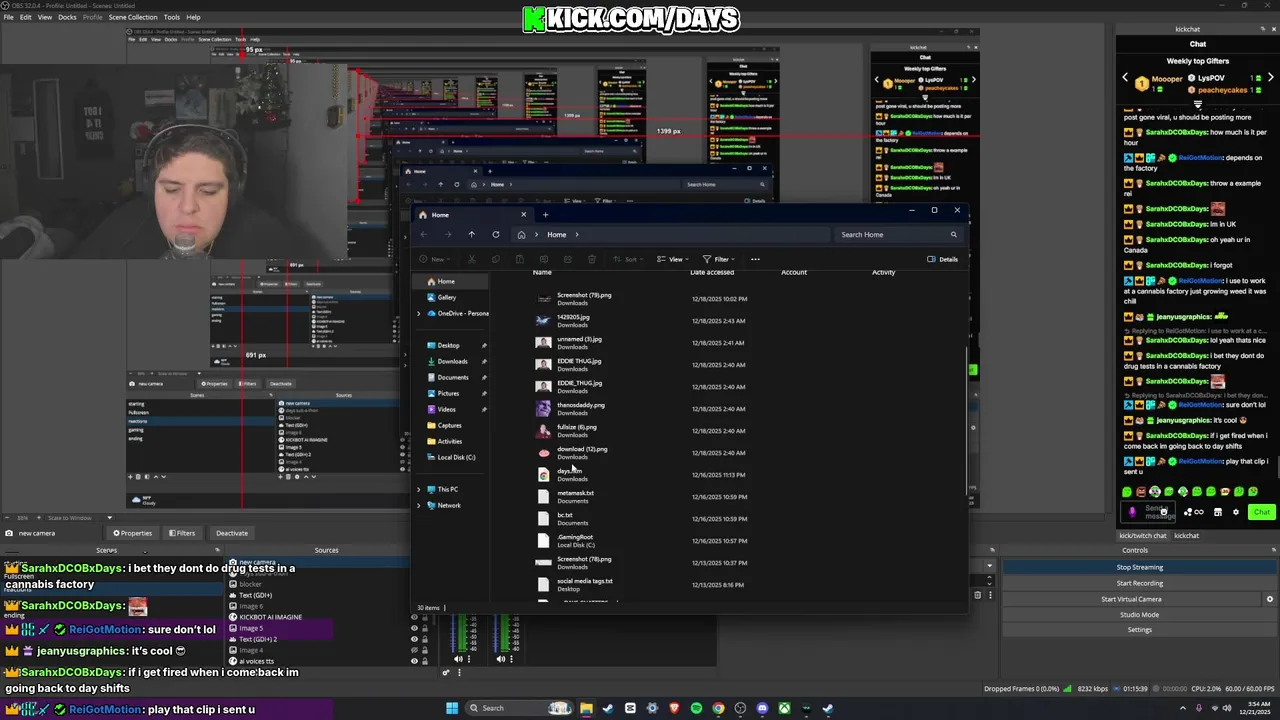Open the New item dropdown in File Explorer

coord(435,259)
